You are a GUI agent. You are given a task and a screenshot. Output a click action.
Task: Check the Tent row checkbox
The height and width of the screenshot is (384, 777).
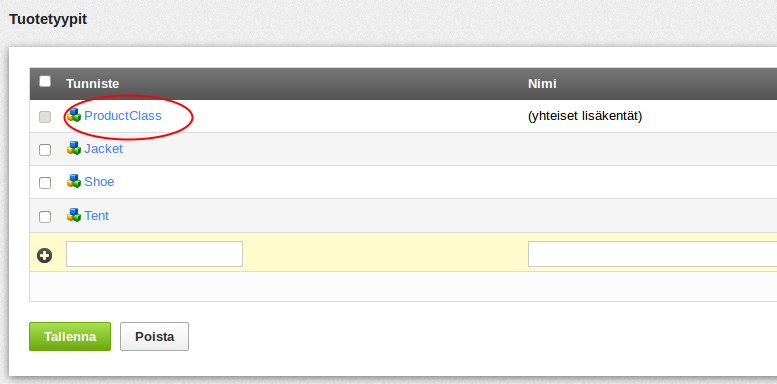click(x=45, y=217)
